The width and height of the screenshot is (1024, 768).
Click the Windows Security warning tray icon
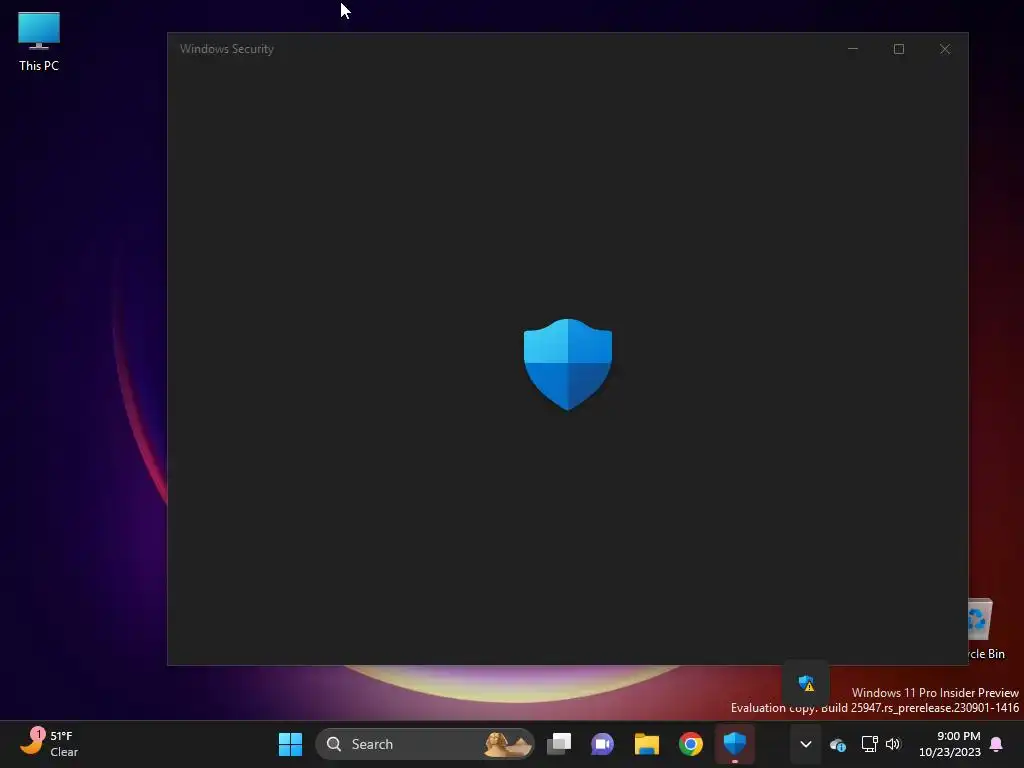806,684
